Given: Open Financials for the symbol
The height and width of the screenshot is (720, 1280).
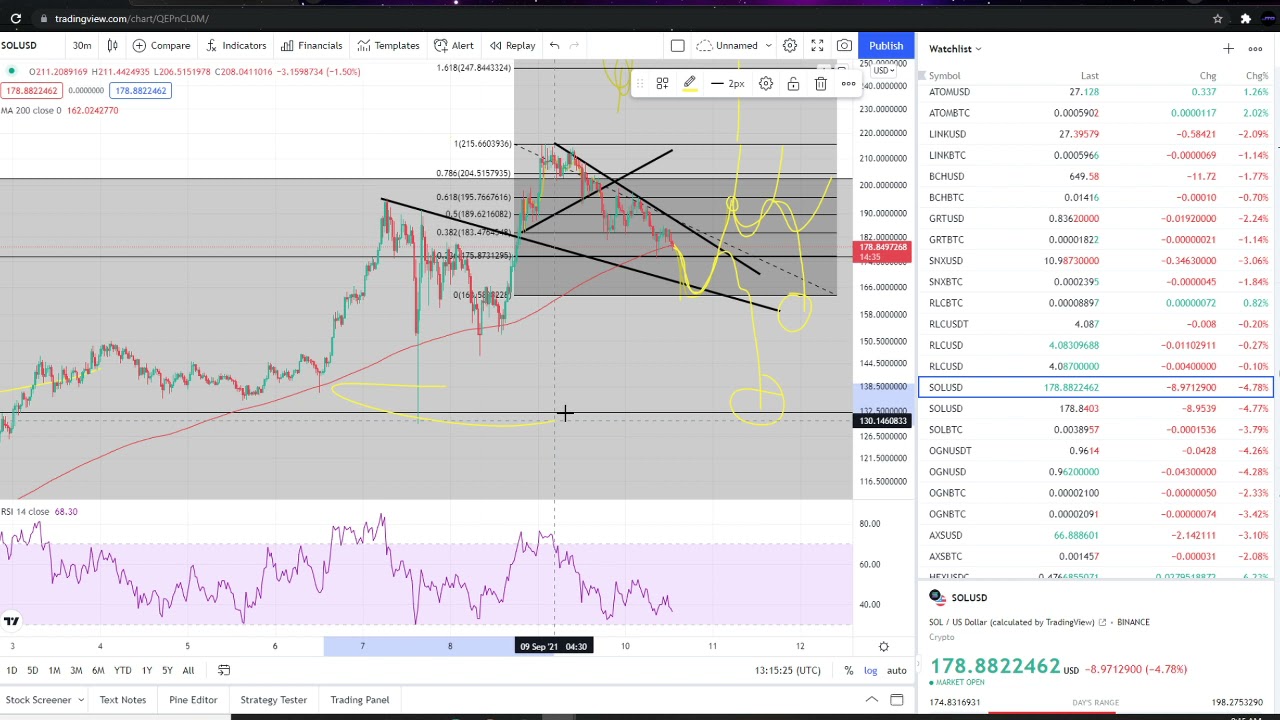Looking at the screenshot, I should click(x=311, y=45).
